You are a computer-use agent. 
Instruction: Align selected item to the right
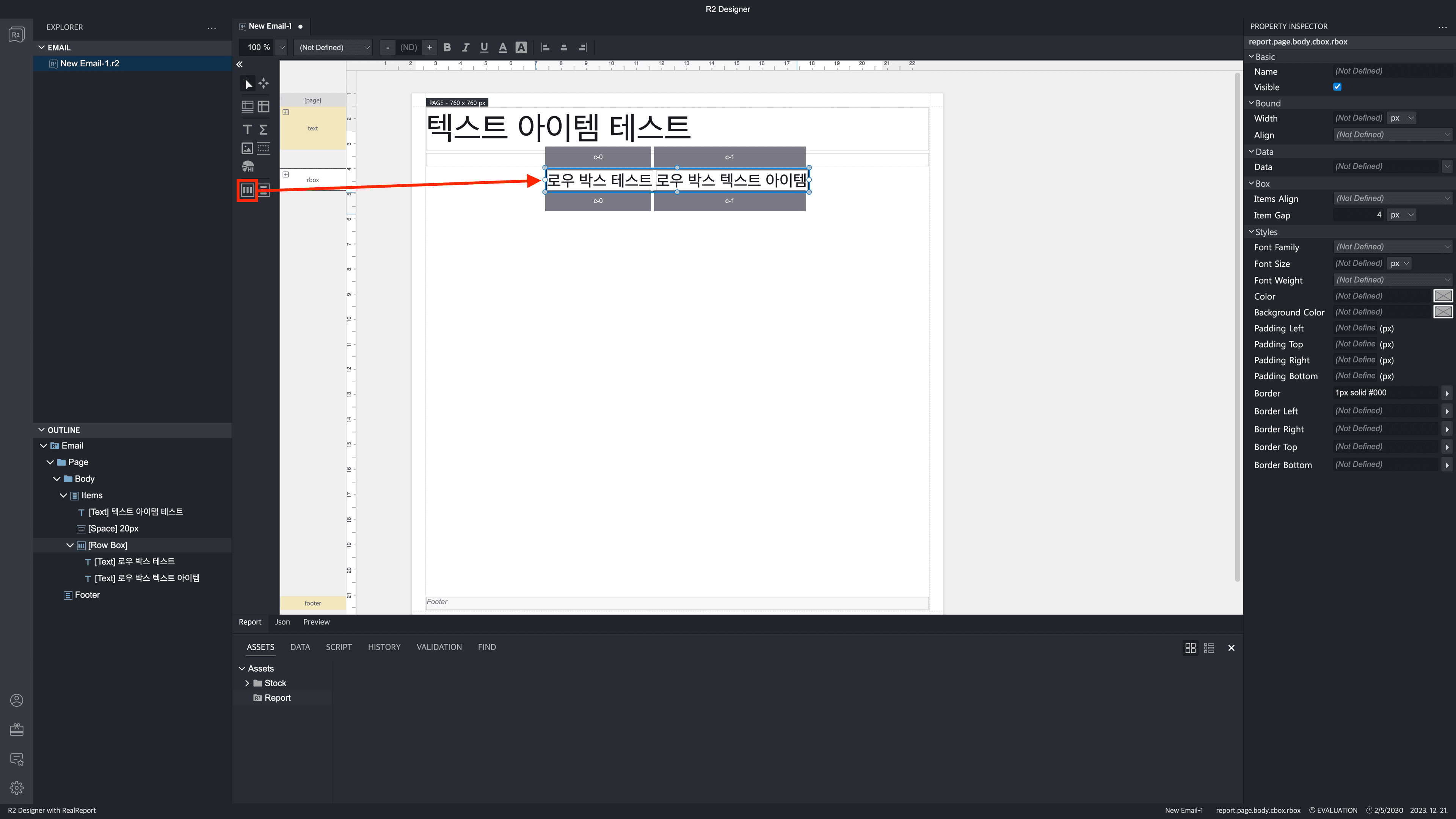(x=582, y=47)
